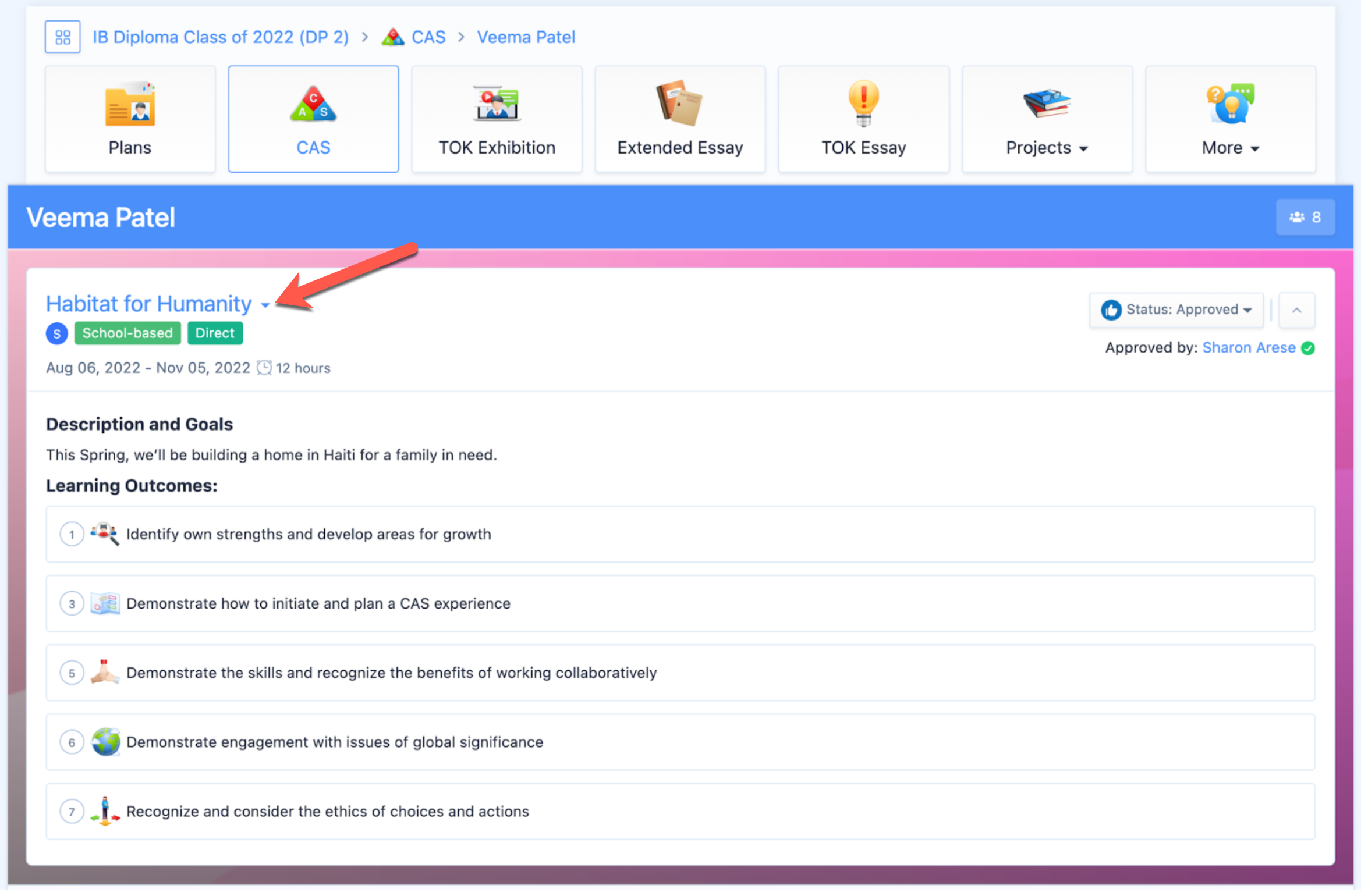Click the number 3 outcome badge

[72, 604]
